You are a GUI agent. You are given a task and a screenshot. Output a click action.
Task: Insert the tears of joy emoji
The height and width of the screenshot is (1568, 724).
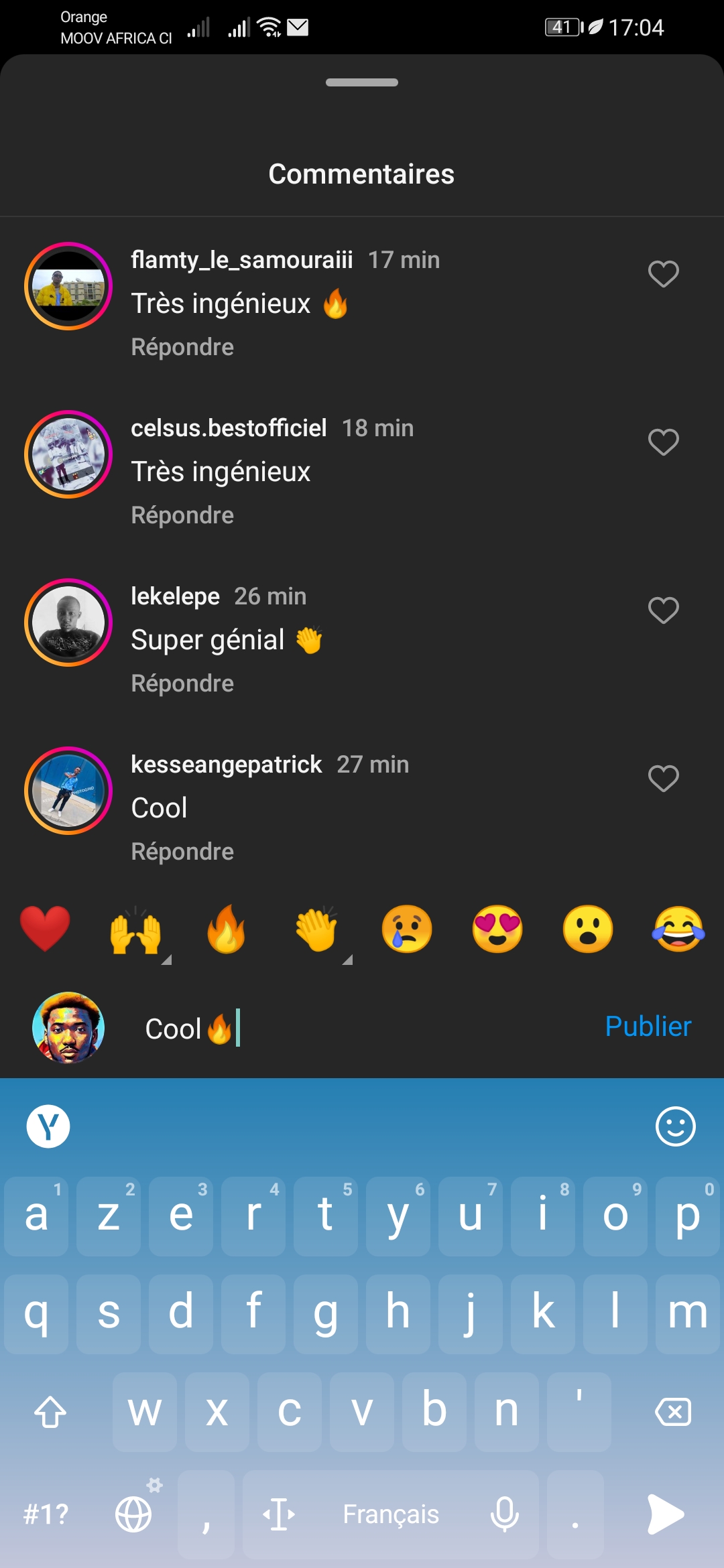pyautogui.click(x=678, y=929)
